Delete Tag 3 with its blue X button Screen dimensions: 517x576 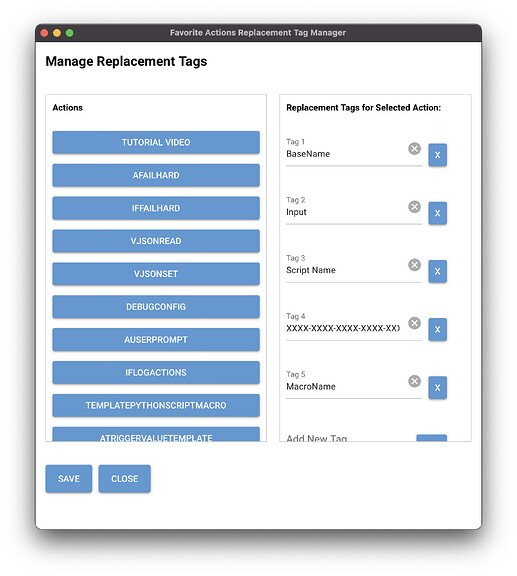(x=437, y=271)
